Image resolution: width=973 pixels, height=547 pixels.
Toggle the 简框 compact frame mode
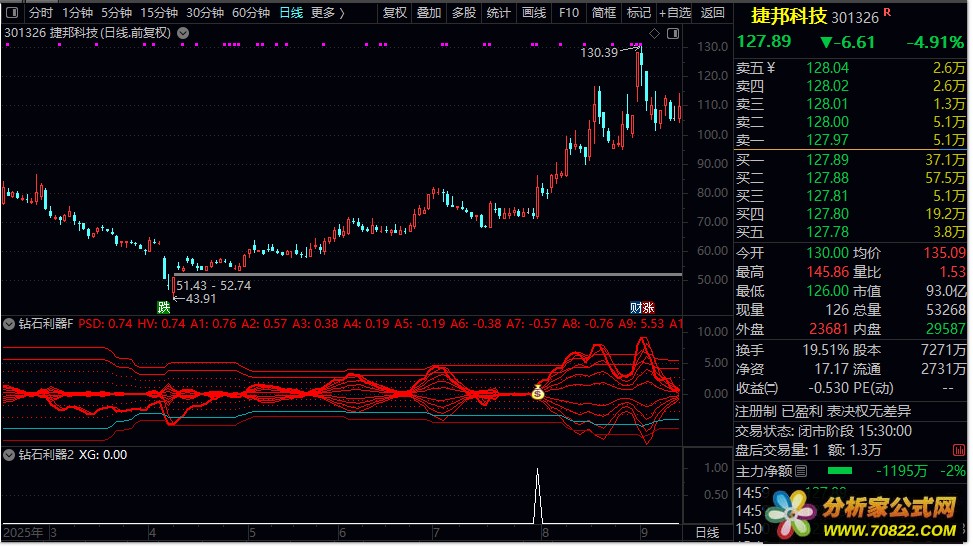point(604,13)
